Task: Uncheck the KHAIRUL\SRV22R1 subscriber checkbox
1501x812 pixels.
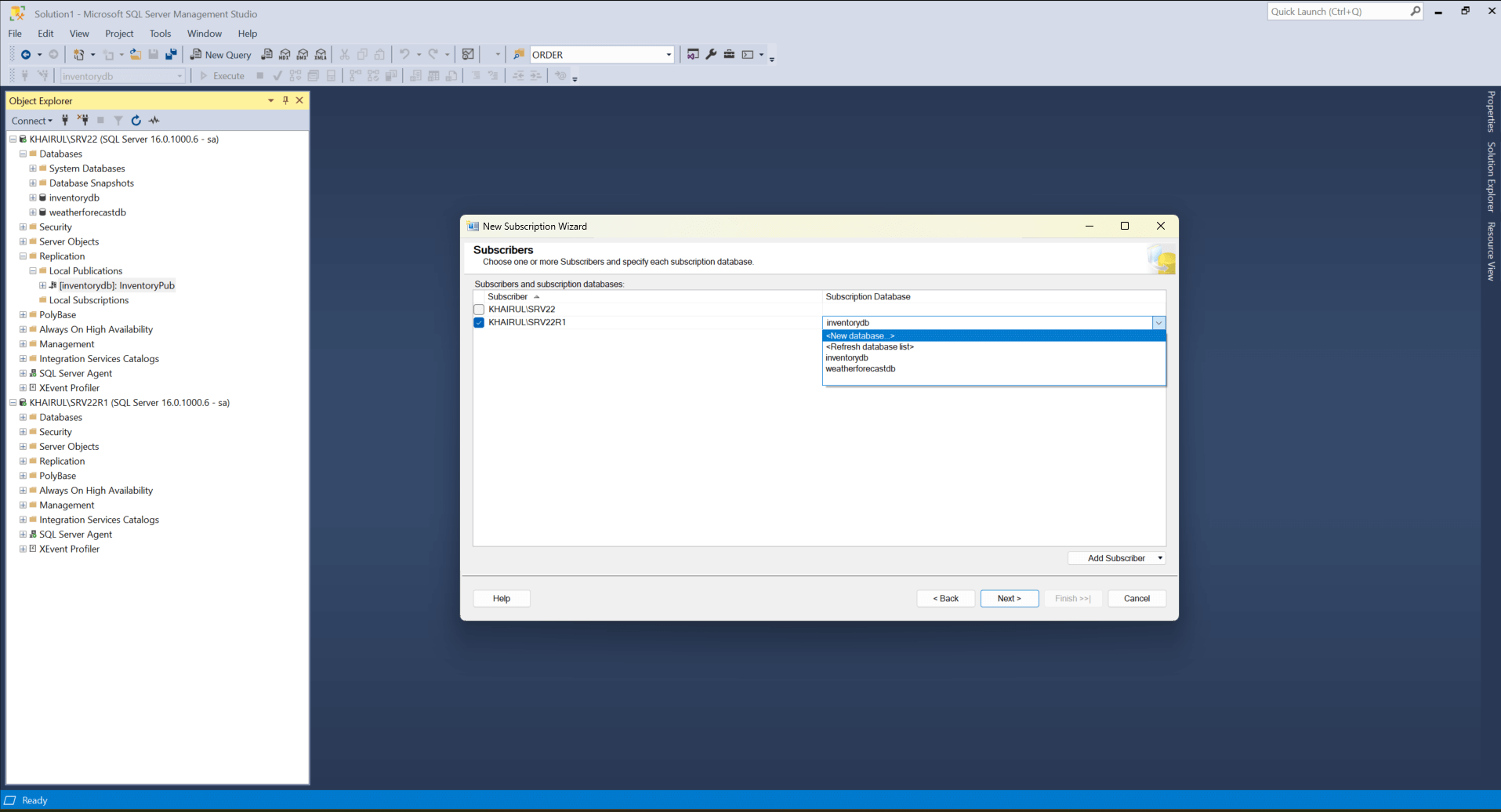Action: (479, 323)
